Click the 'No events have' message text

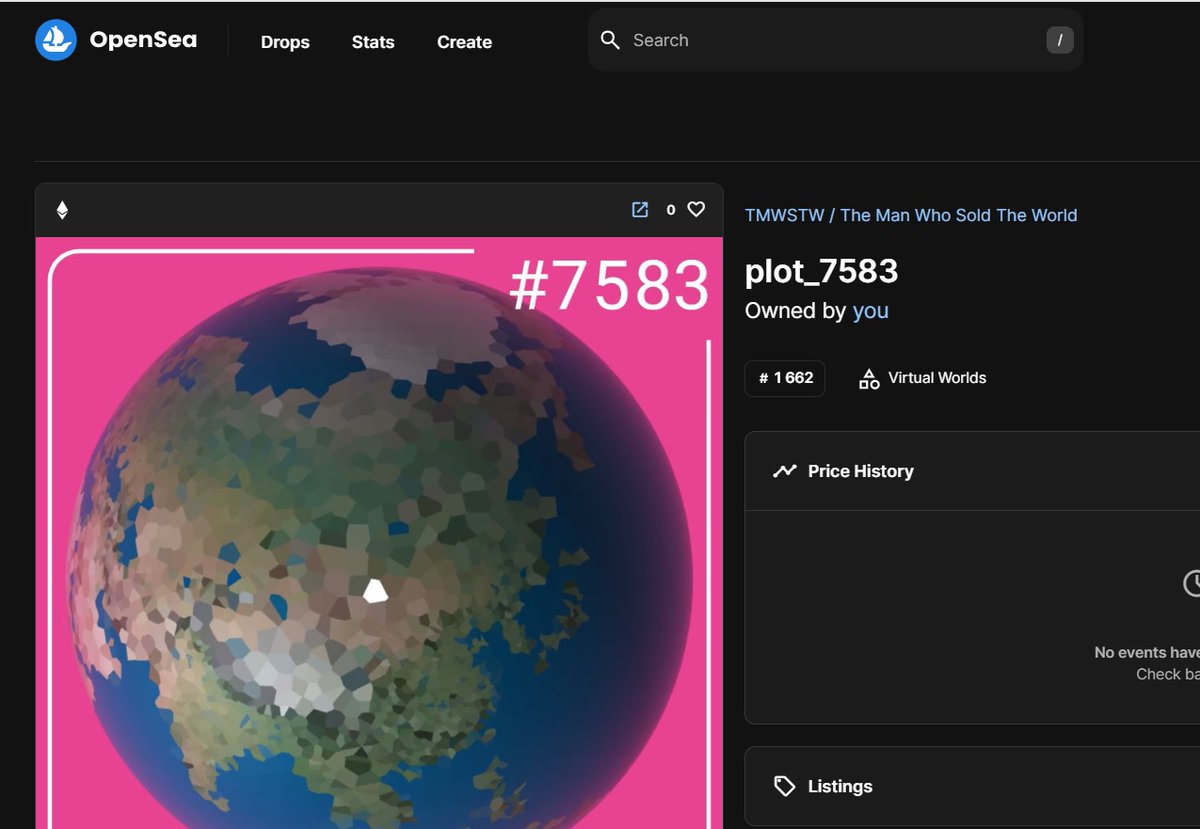click(1147, 652)
